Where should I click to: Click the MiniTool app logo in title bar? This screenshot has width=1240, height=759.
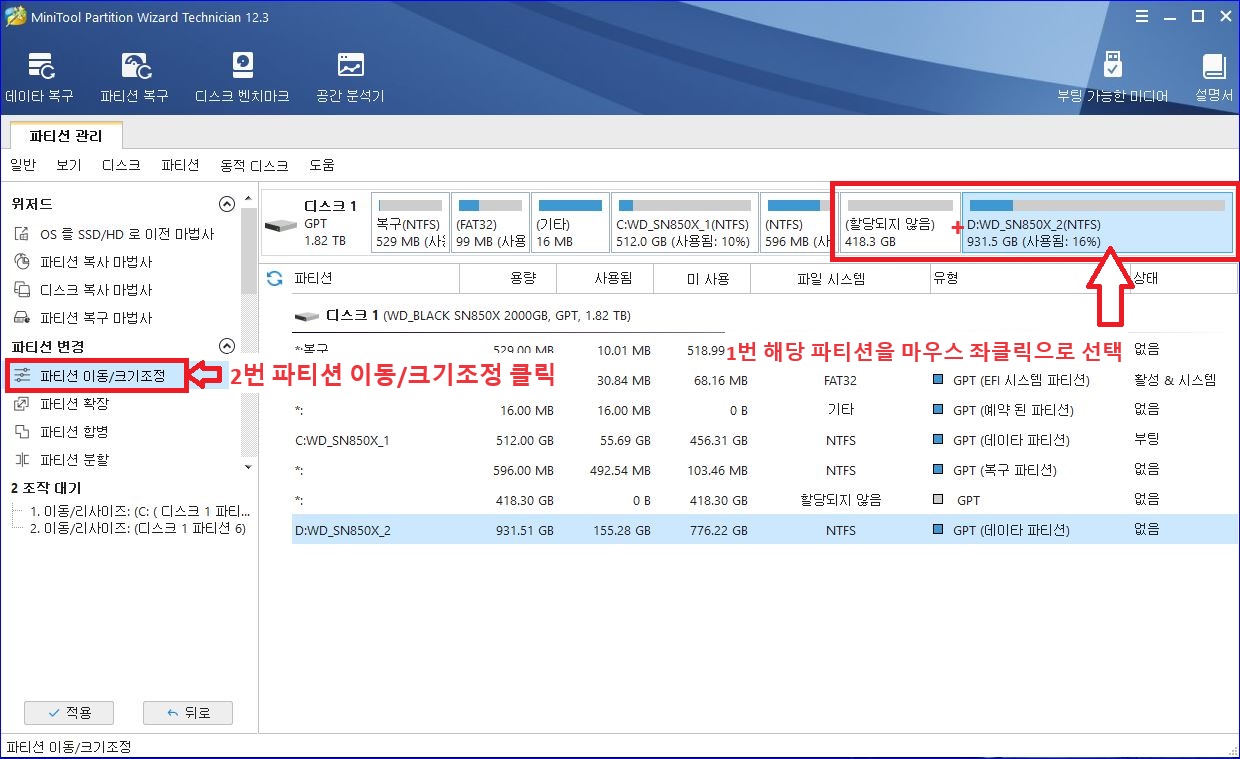pyautogui.click(x=14, y=17)
